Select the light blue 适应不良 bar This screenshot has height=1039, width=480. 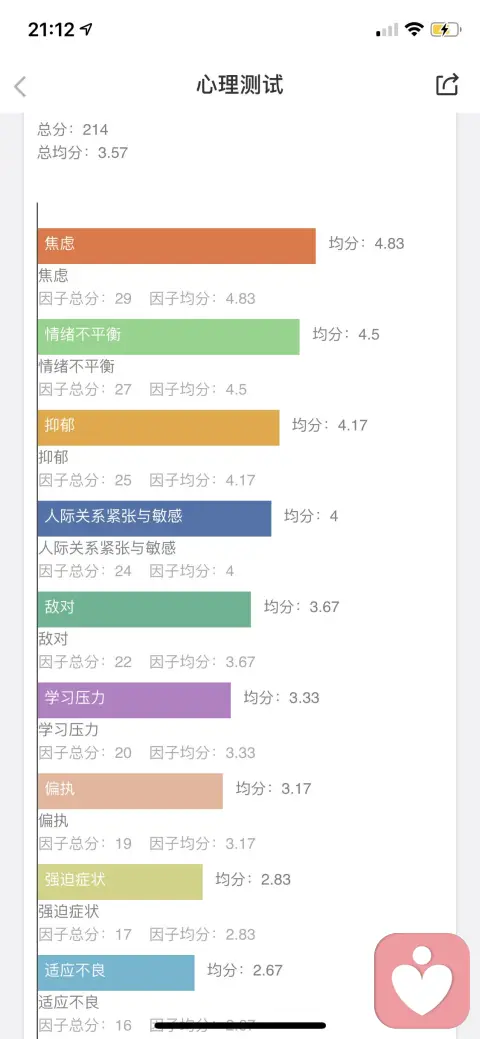point(116,972)
